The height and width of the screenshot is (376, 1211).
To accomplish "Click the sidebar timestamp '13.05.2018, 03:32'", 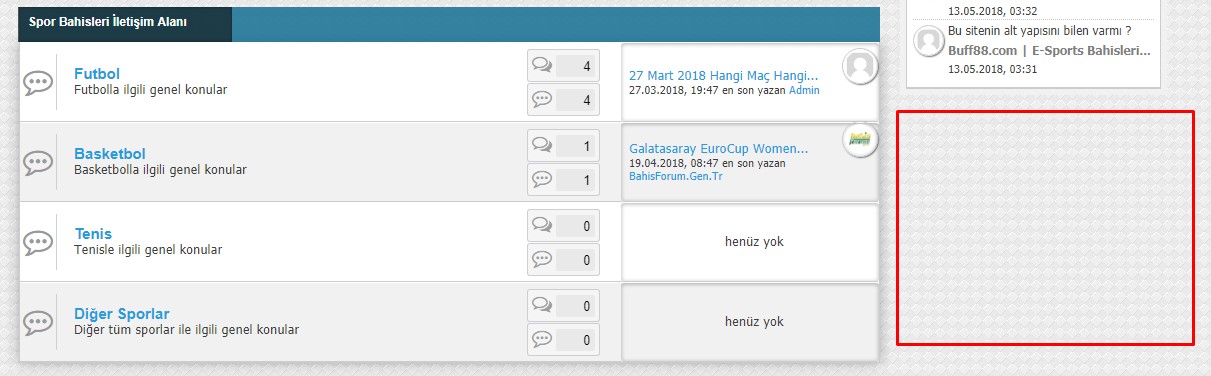I will [x=992, y=11].
